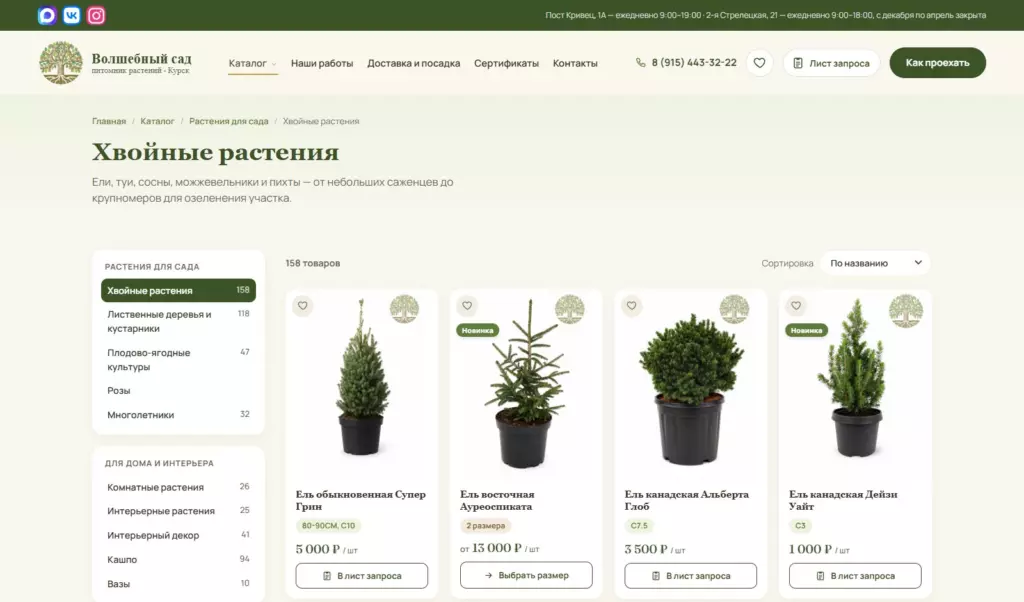The image size is (1024, 602).
Task: Click the 13 000 ₽ price
Action: tap(497, 548)
